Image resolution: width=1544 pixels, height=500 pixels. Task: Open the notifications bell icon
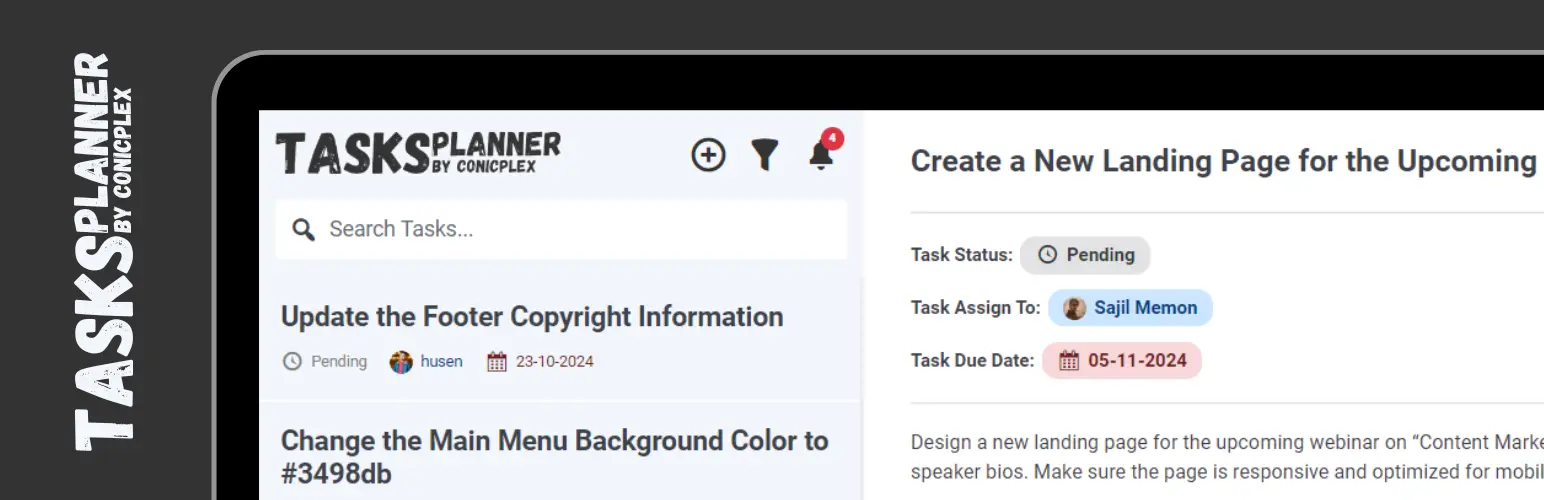[x=821, y=156]
